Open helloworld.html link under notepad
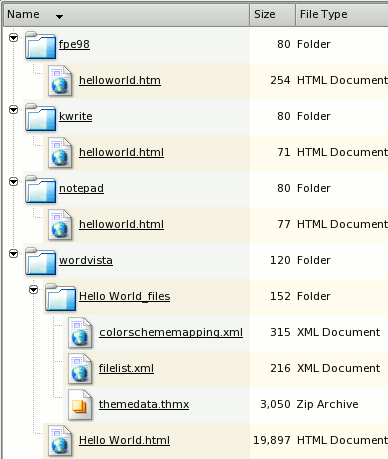This screenshot has width=388, height=459. point(121,224)
